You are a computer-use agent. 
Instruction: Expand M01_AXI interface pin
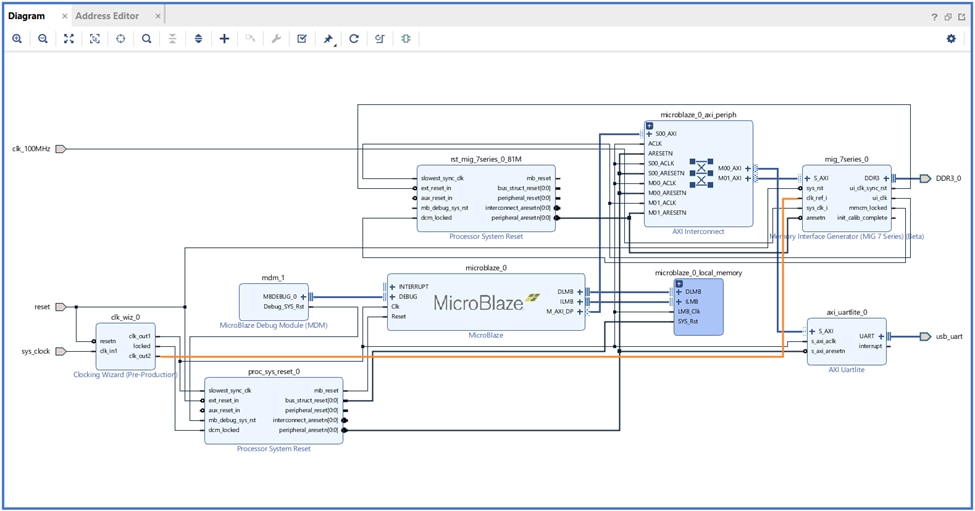[747, 178]
